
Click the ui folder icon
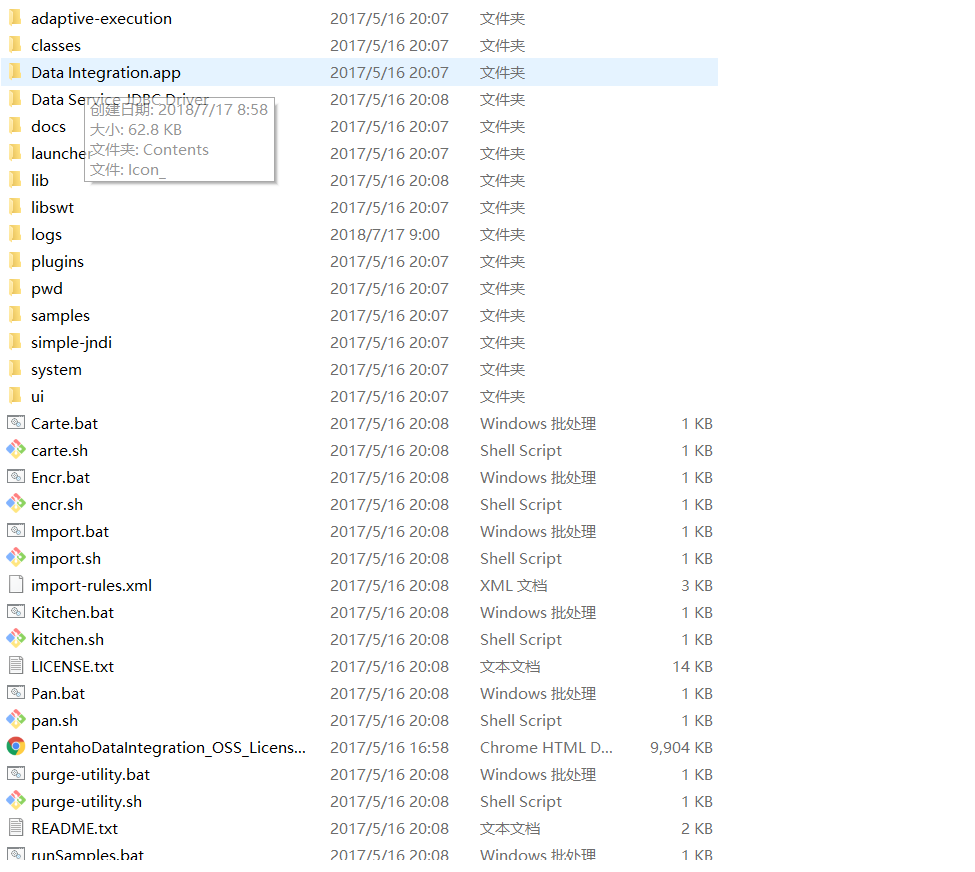click(x=16, y=396)
